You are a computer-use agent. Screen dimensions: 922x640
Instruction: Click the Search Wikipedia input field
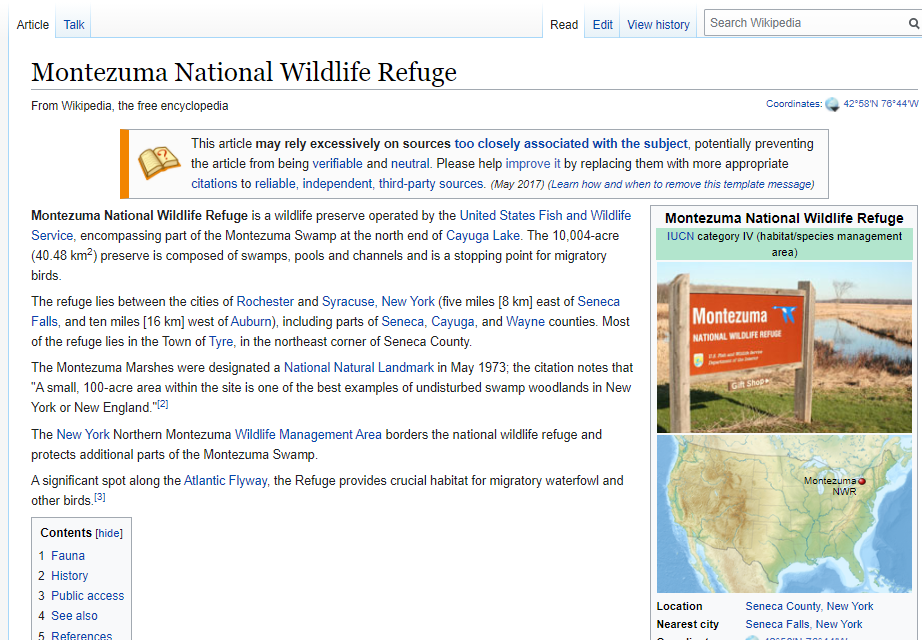pos(806,23)
